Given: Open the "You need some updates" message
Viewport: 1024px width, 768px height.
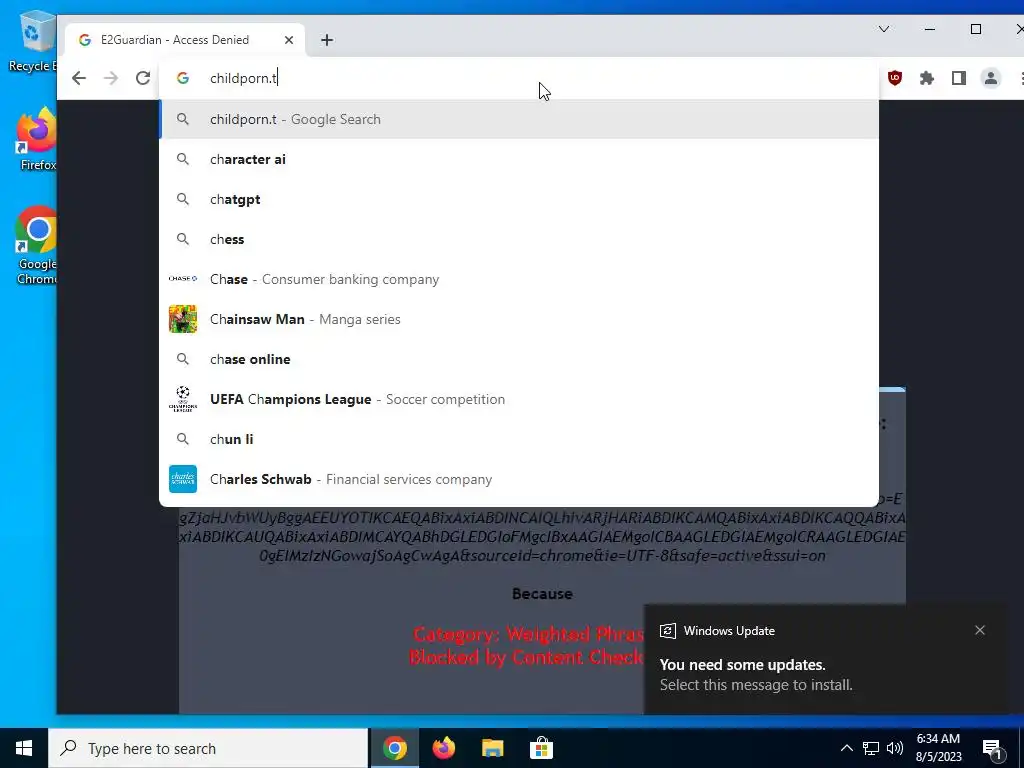Looking at the screenshot, I should 756,675.
